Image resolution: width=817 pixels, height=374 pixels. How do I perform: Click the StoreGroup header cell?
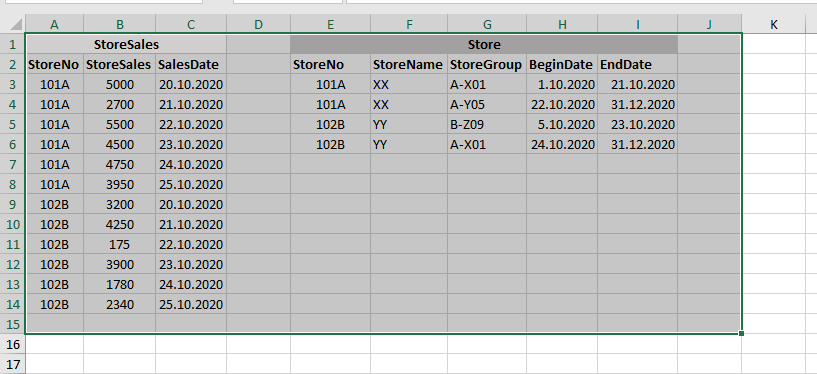[487, 64]
